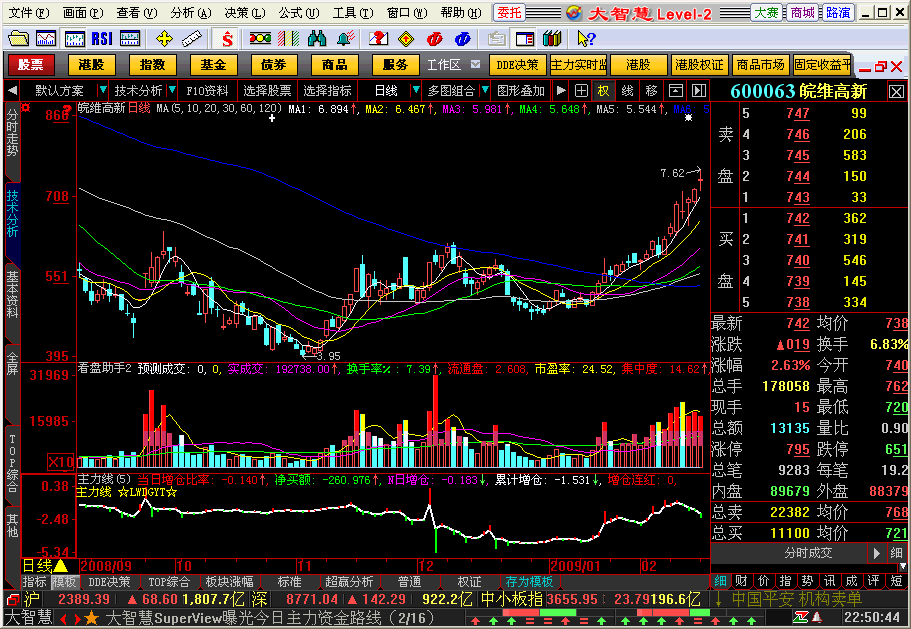Image resolution: width=911 pixels, height=629 pixels.
Task: Expand the arrow right of 分时成交
Action: click(877, 553)
